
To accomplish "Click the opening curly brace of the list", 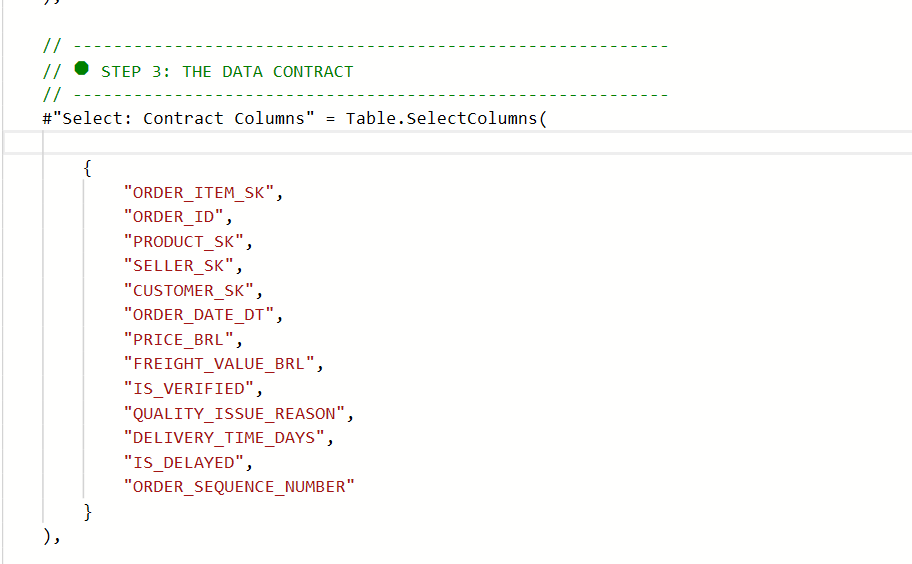I will tap(88, 168).
